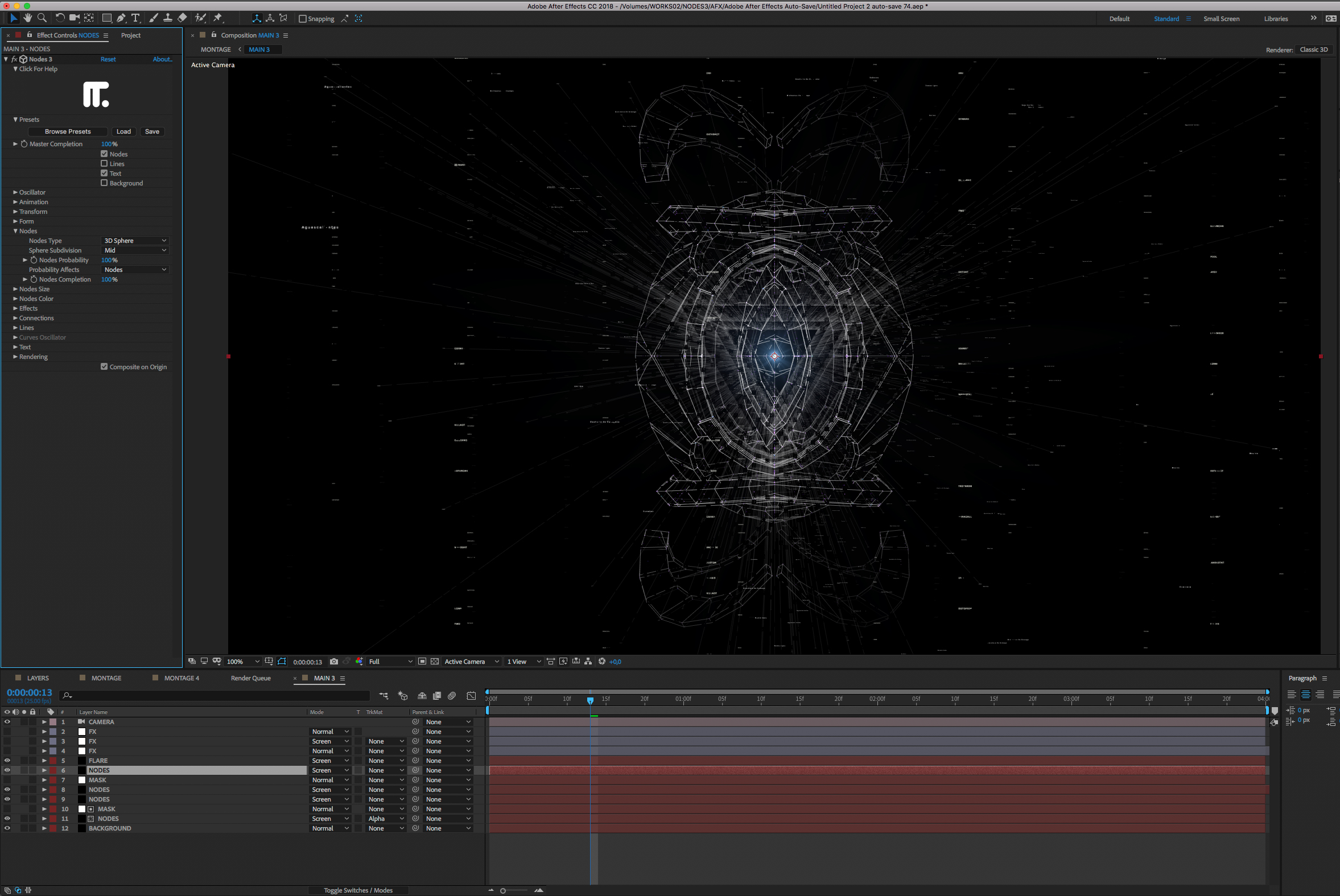This screenshot has height=896, width=1340.
Task: Hide the FLARE layer eye toggle
Action: pyautogui.click(x=7, y=761)
